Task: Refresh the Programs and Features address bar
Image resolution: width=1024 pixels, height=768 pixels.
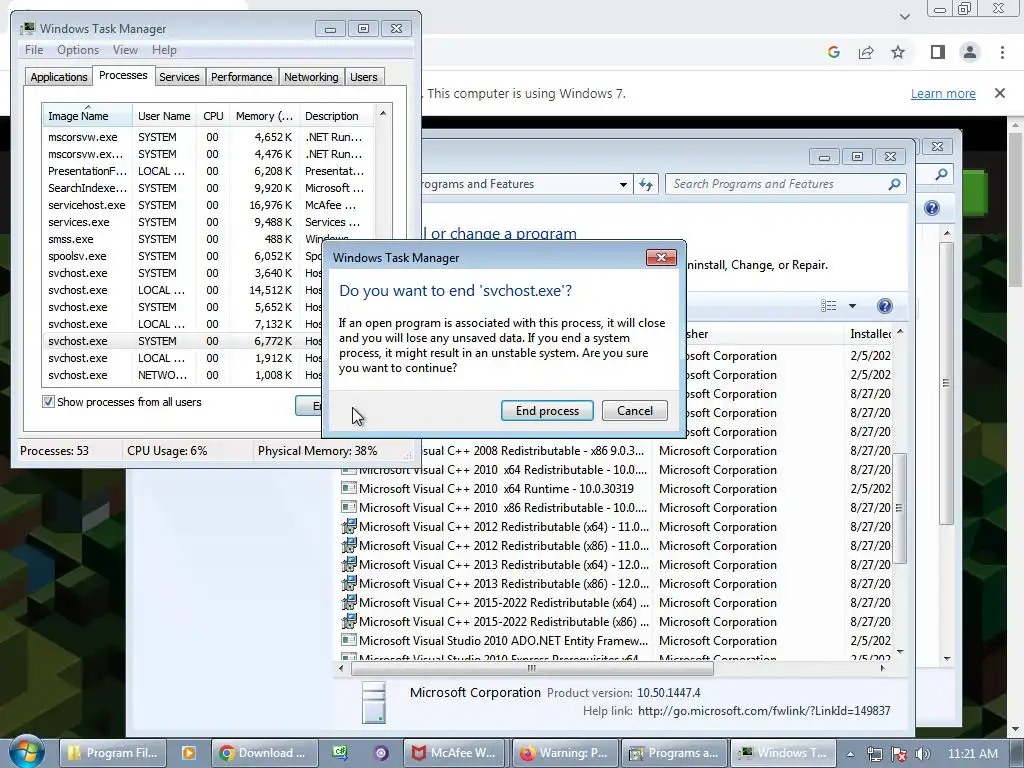Action: tap(646, 184)
